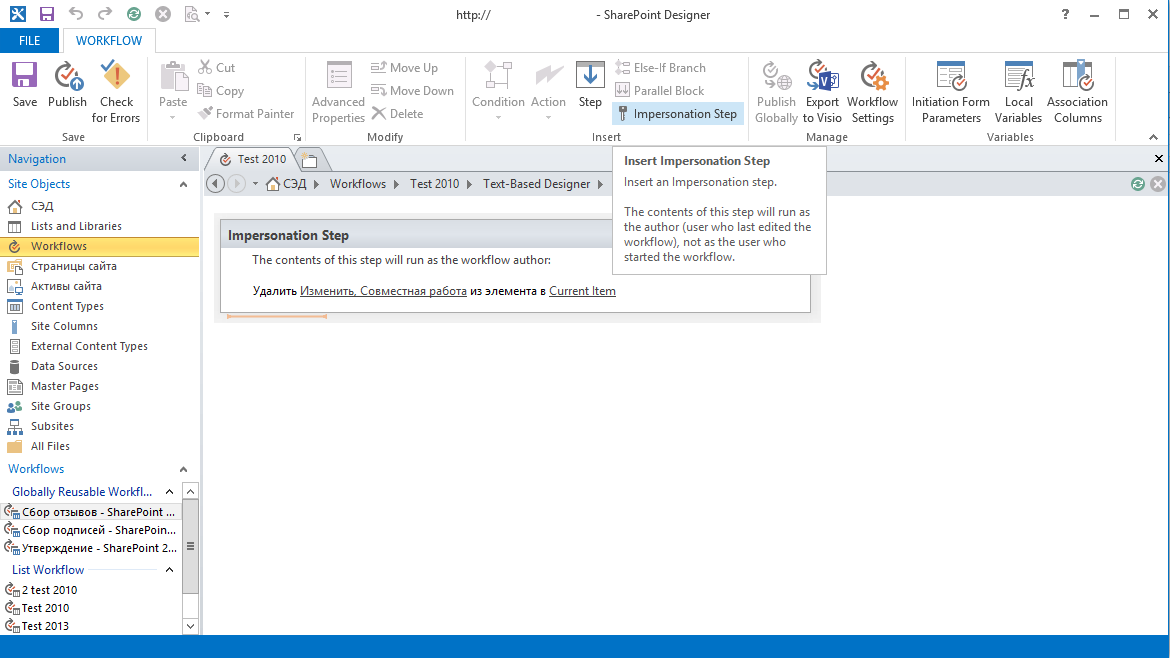This screenshot has height=658, width=1170.
Task: Click the Изменить, Совместная работа link
Action: [x=384, y=291]
